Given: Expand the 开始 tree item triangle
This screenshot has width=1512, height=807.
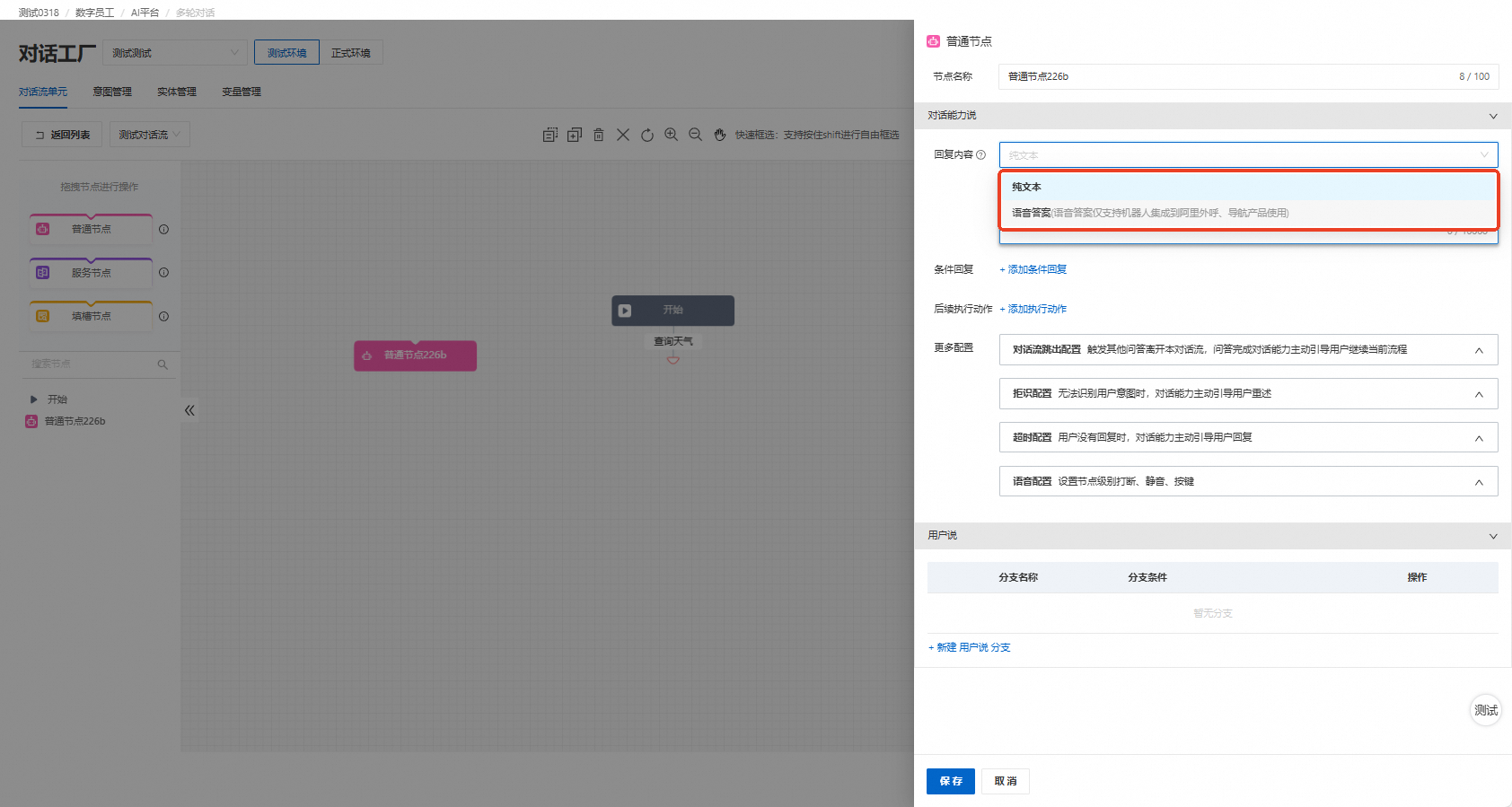Looking at the screenshot, I should click(34, 399).
